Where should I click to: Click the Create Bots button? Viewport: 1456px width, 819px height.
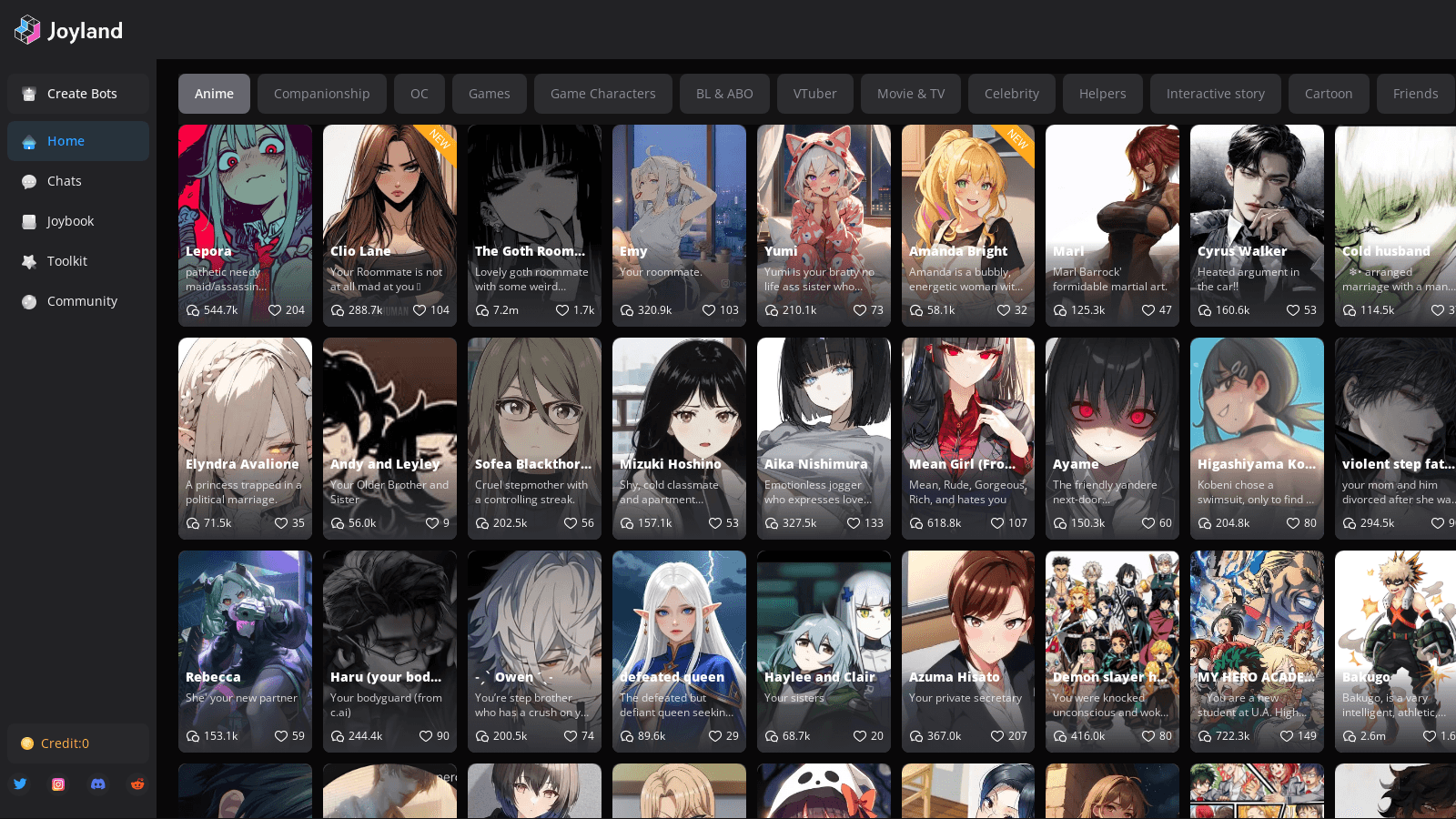click(78, 94)
